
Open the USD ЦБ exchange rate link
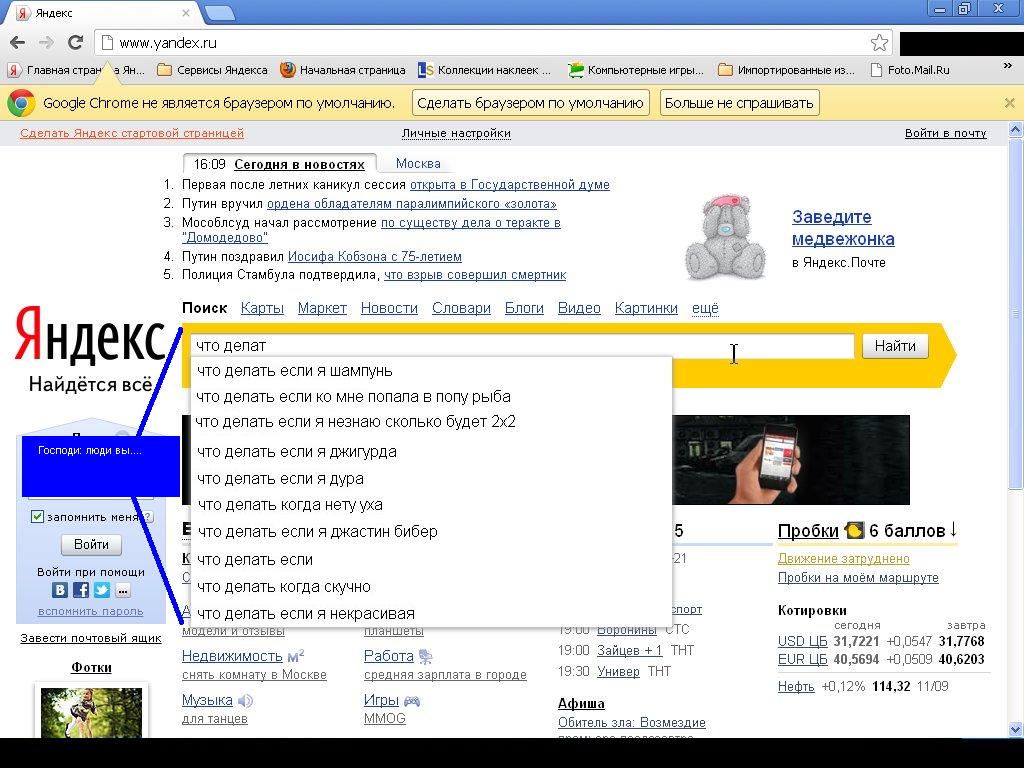tap(803, 641)
